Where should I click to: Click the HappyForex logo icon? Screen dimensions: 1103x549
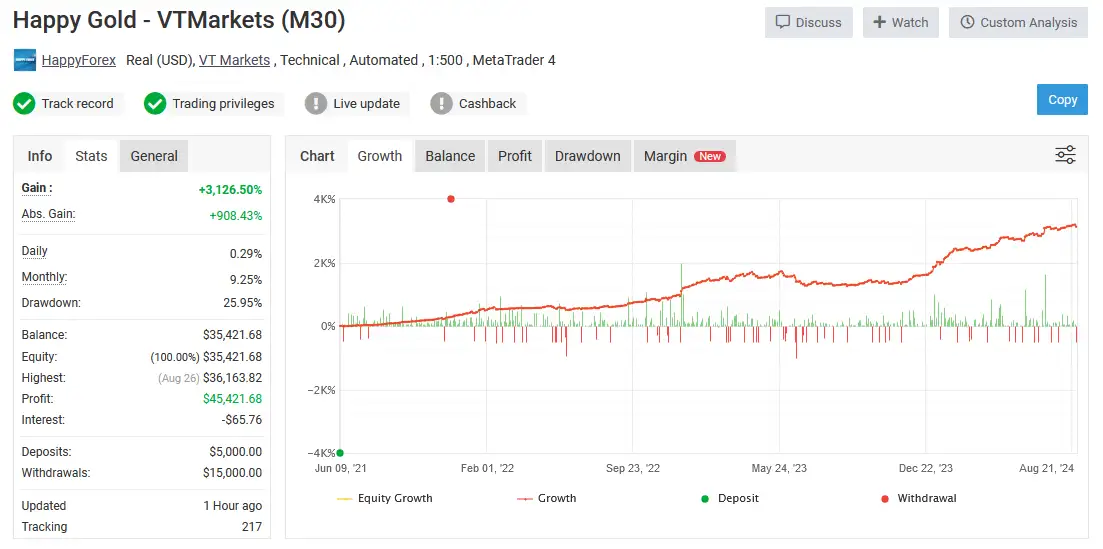pyautogui.click(x=25, y=60)
